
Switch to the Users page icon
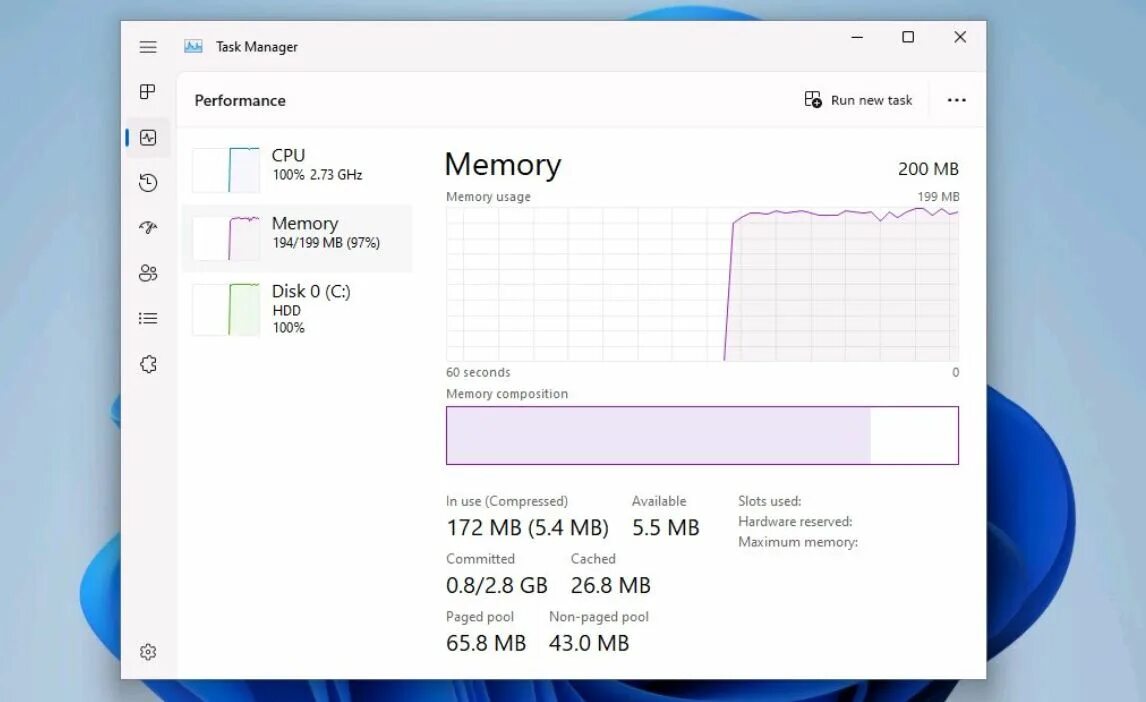tap(148, 273)
